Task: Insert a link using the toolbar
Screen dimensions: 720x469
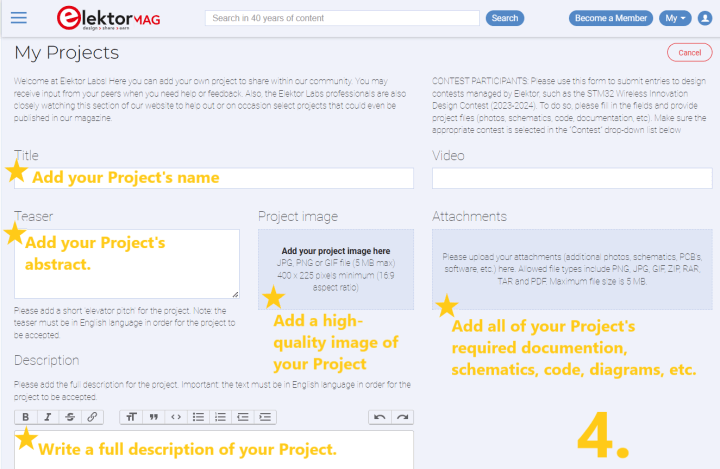Action: (92, 417)
